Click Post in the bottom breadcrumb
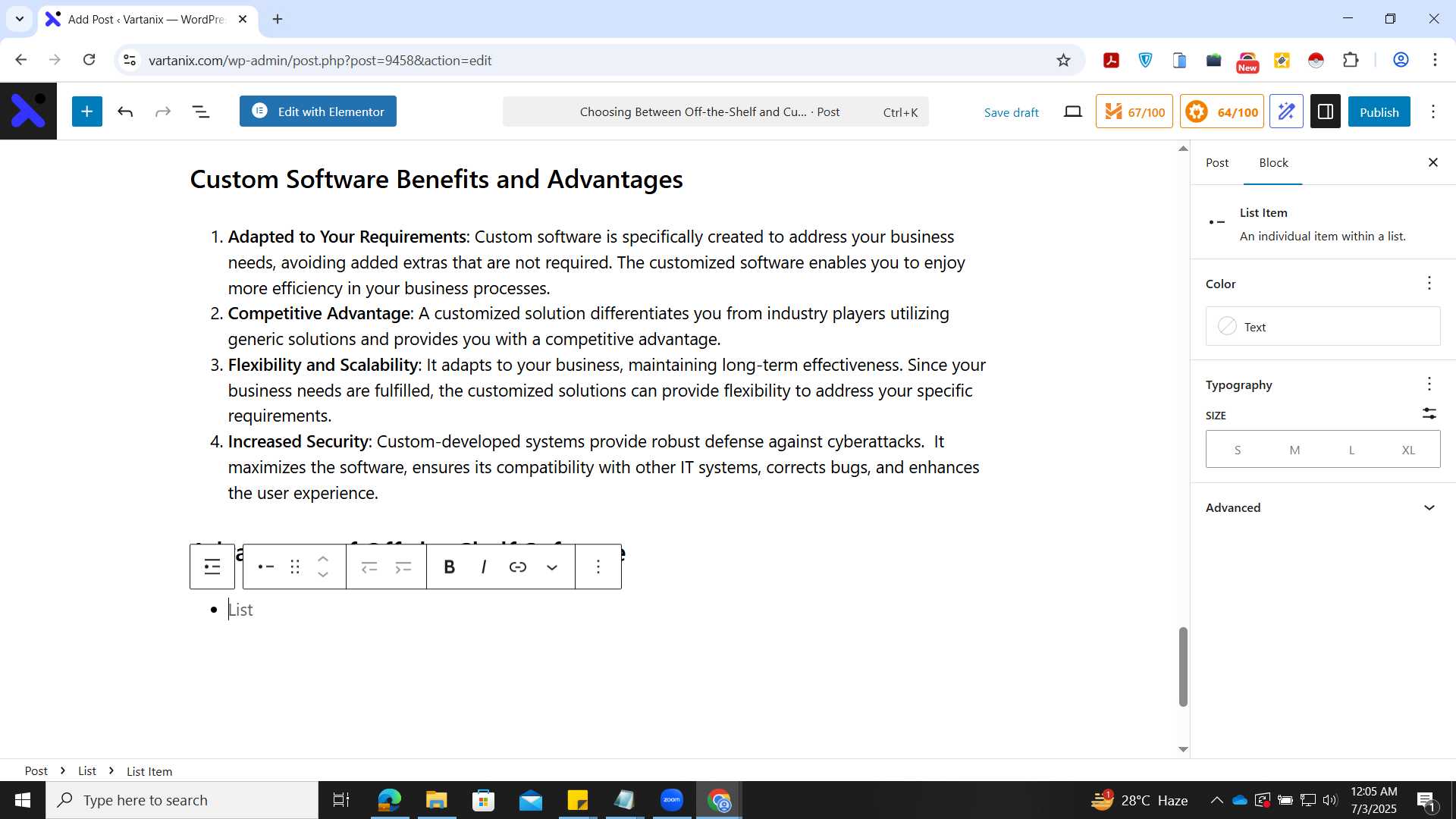Screen dimensions: 1456x819 36,770
